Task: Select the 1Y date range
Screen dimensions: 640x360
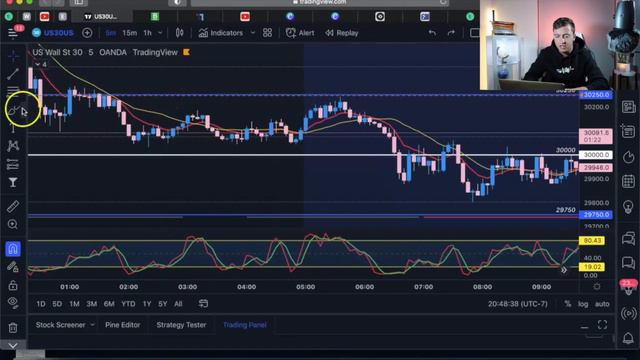Action: click(147, 304)
